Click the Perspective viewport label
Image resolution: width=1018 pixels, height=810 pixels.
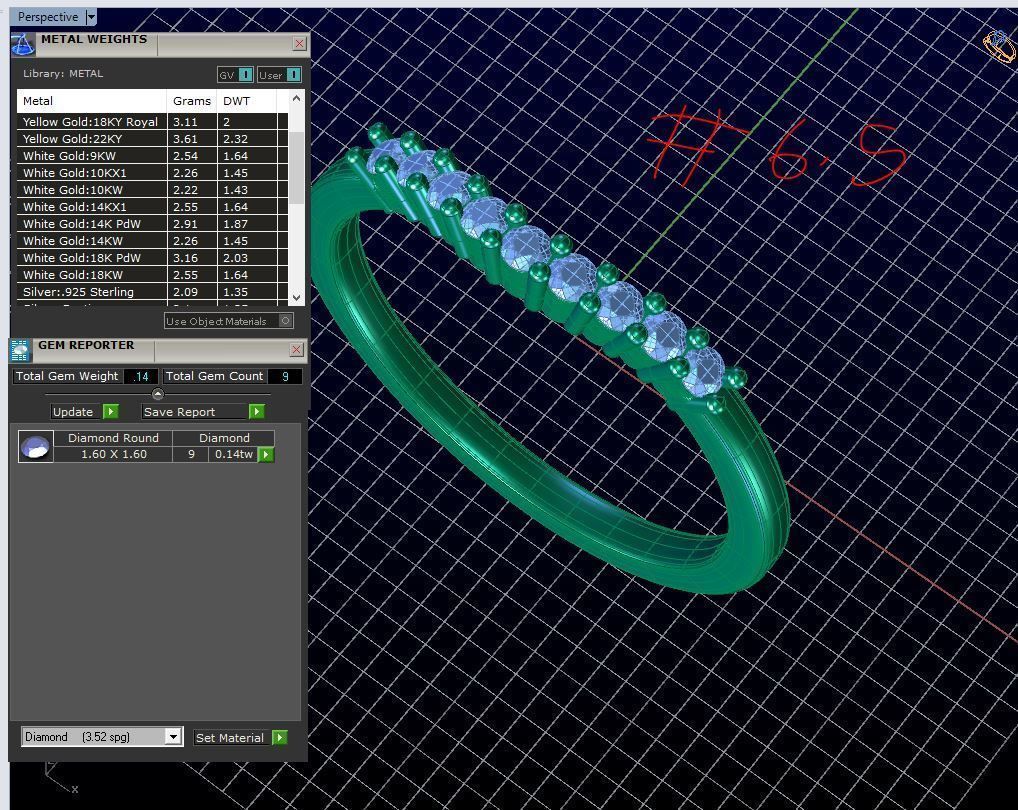coord(47,17)
